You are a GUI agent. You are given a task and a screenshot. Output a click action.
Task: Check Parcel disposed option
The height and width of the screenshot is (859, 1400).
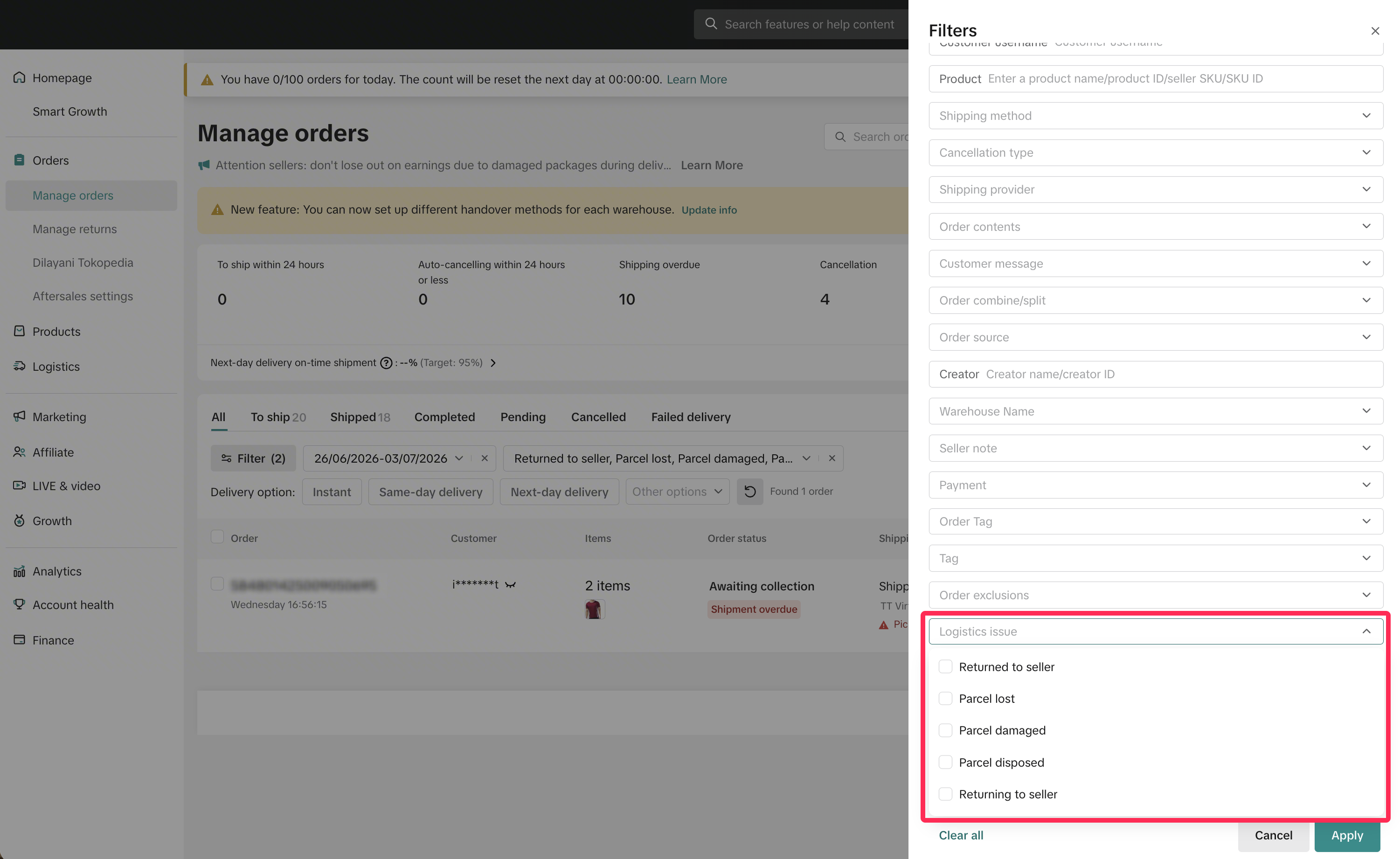(x=945, y=762)
